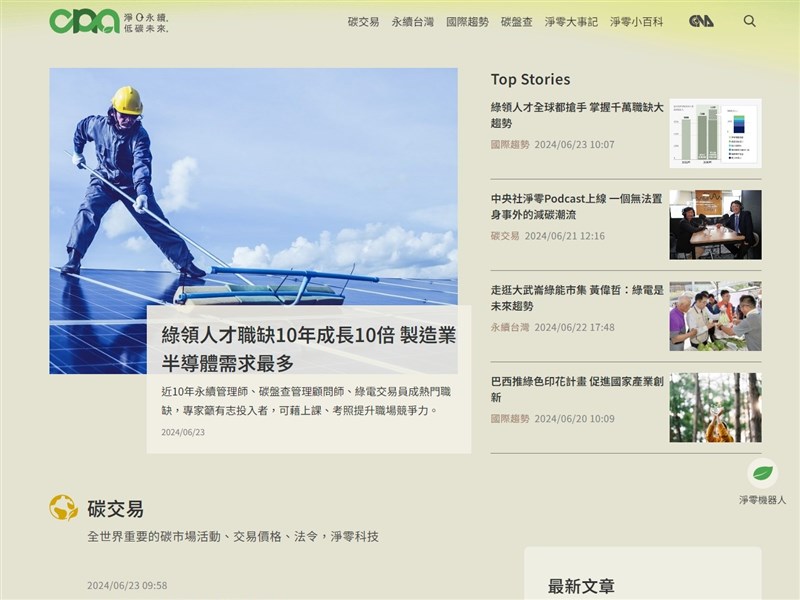The height and width of the screenshot is (600, 800).
Task: Switch to 永續台灣 in the top navigation
Action: pyautogui.click(x=413, y=20)
